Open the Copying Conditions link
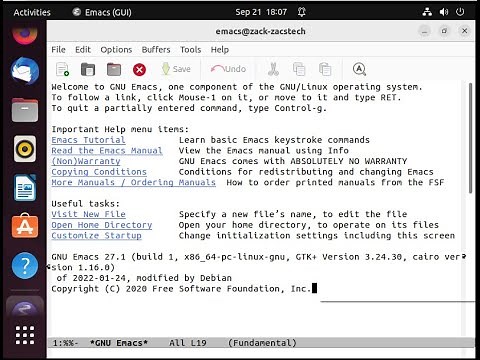Viewport: 480px width, 360px height. [99, 172]
